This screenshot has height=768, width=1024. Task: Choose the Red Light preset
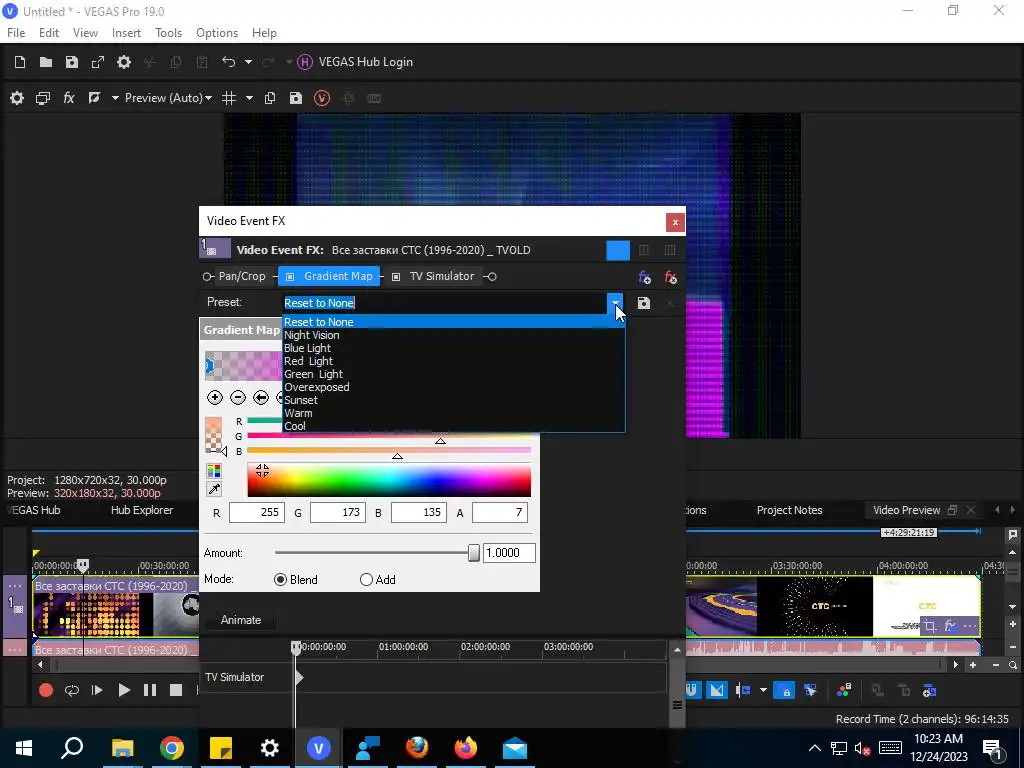click(453, 361)
